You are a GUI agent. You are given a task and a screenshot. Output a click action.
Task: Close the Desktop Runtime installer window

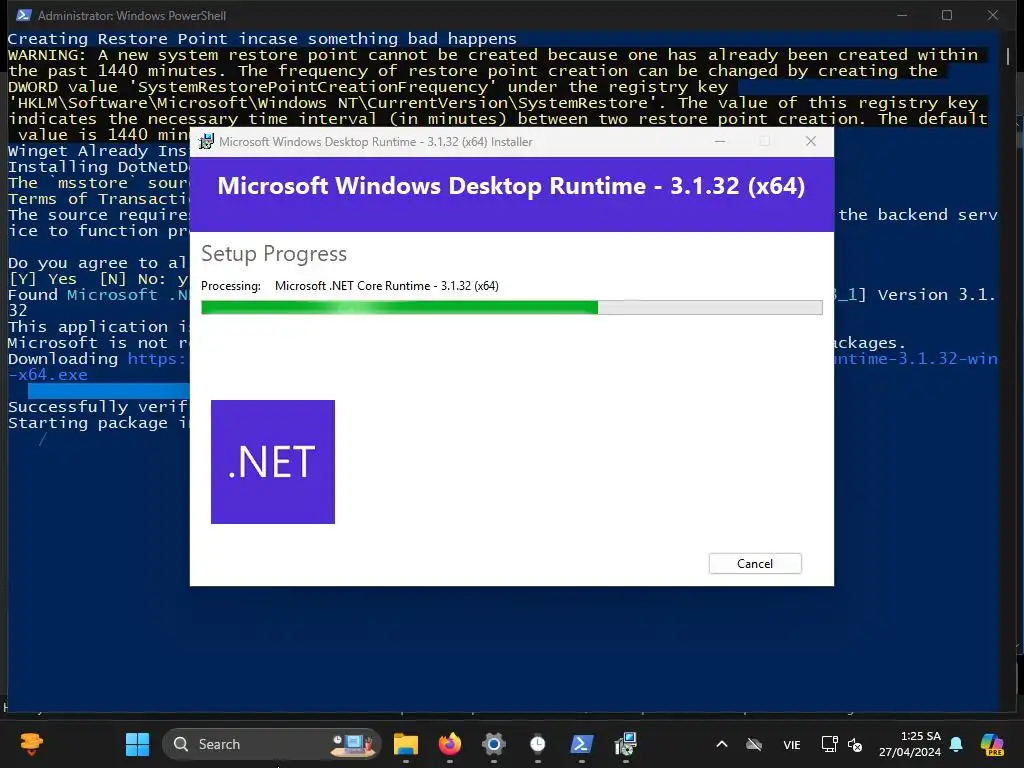[810, 141]
